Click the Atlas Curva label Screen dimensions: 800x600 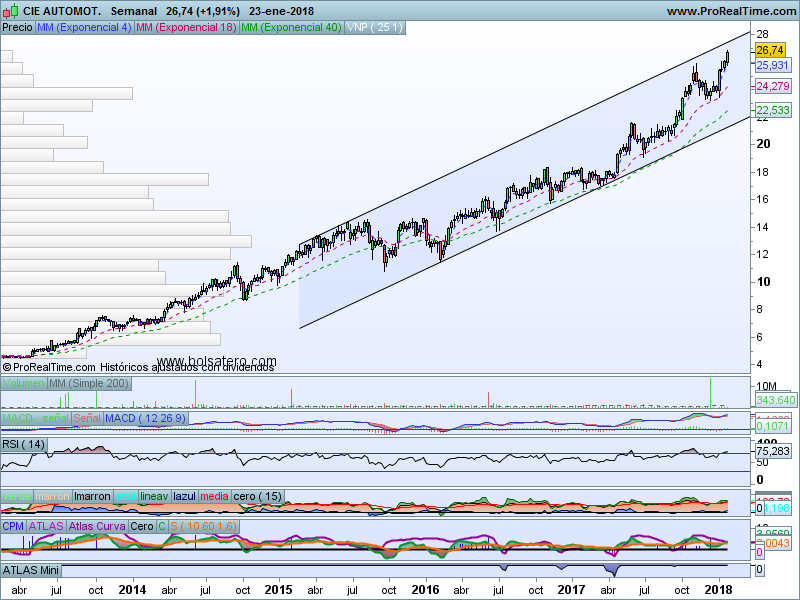point(97,525)
